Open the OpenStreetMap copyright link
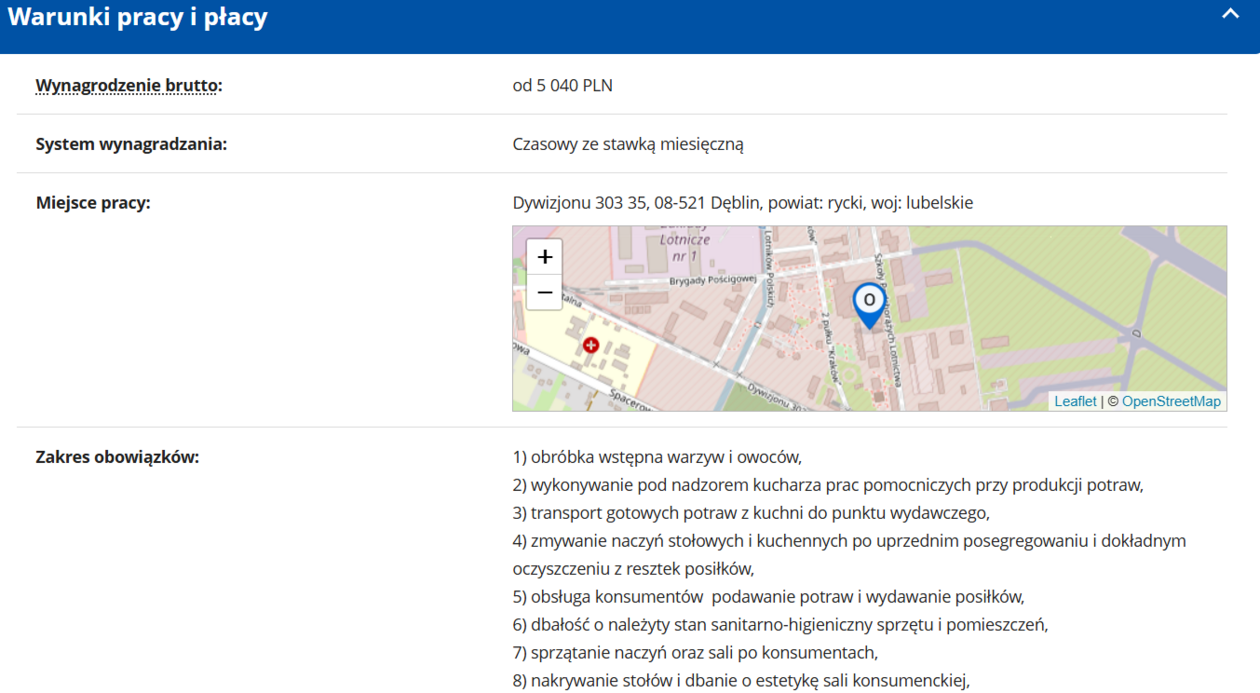 click(1171, 401)
